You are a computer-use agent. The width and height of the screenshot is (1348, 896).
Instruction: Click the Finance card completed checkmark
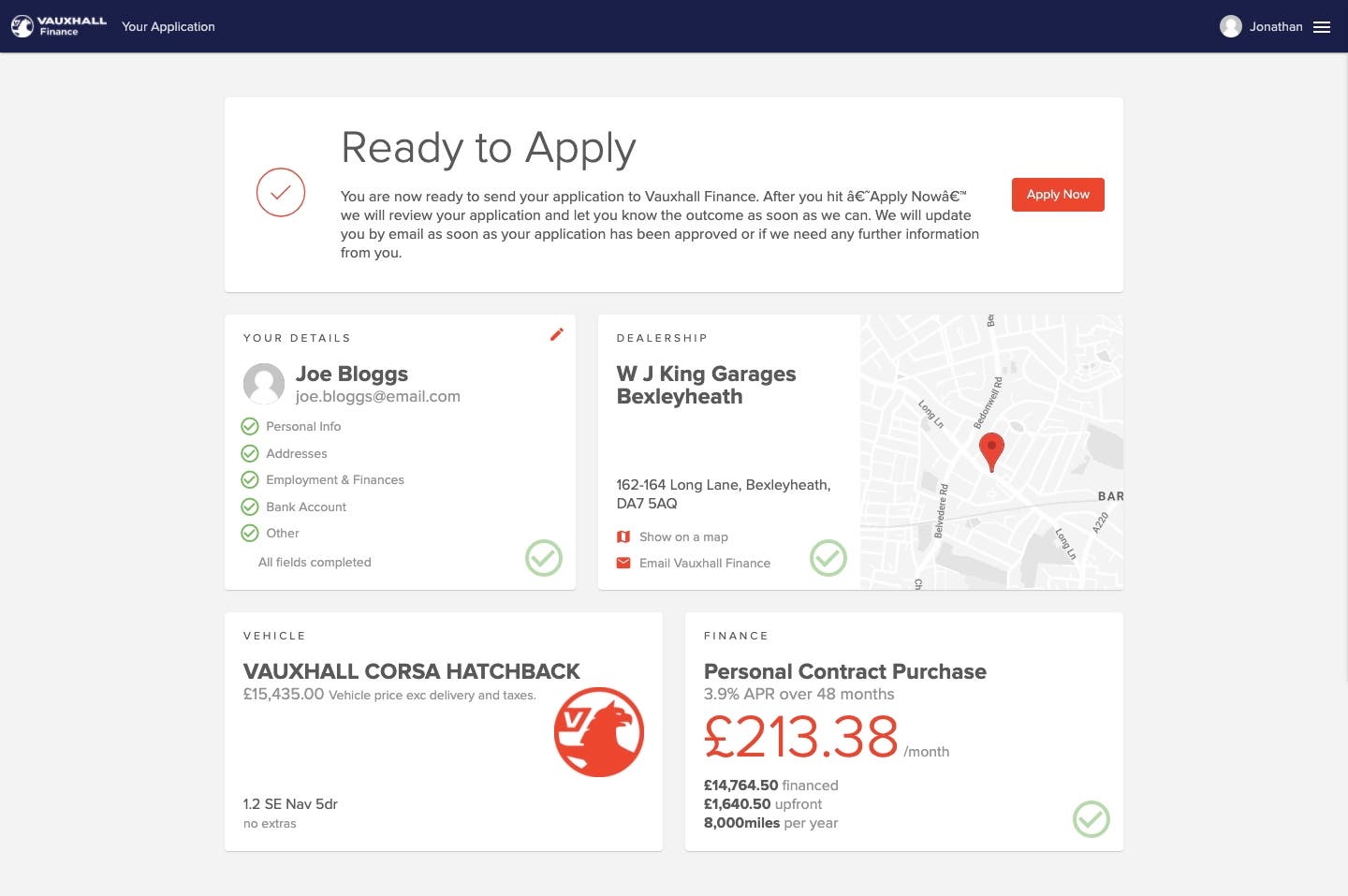tap(1092, 819)
